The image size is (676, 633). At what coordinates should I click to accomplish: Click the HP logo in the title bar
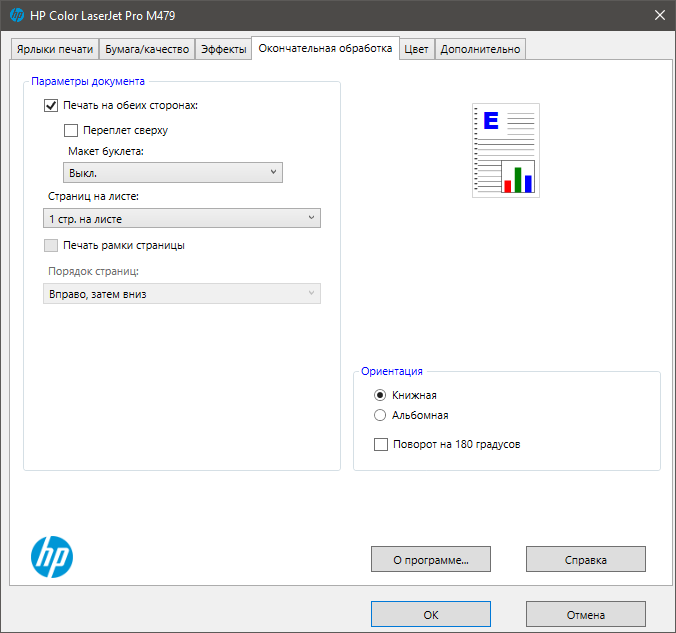pos(17,16)
